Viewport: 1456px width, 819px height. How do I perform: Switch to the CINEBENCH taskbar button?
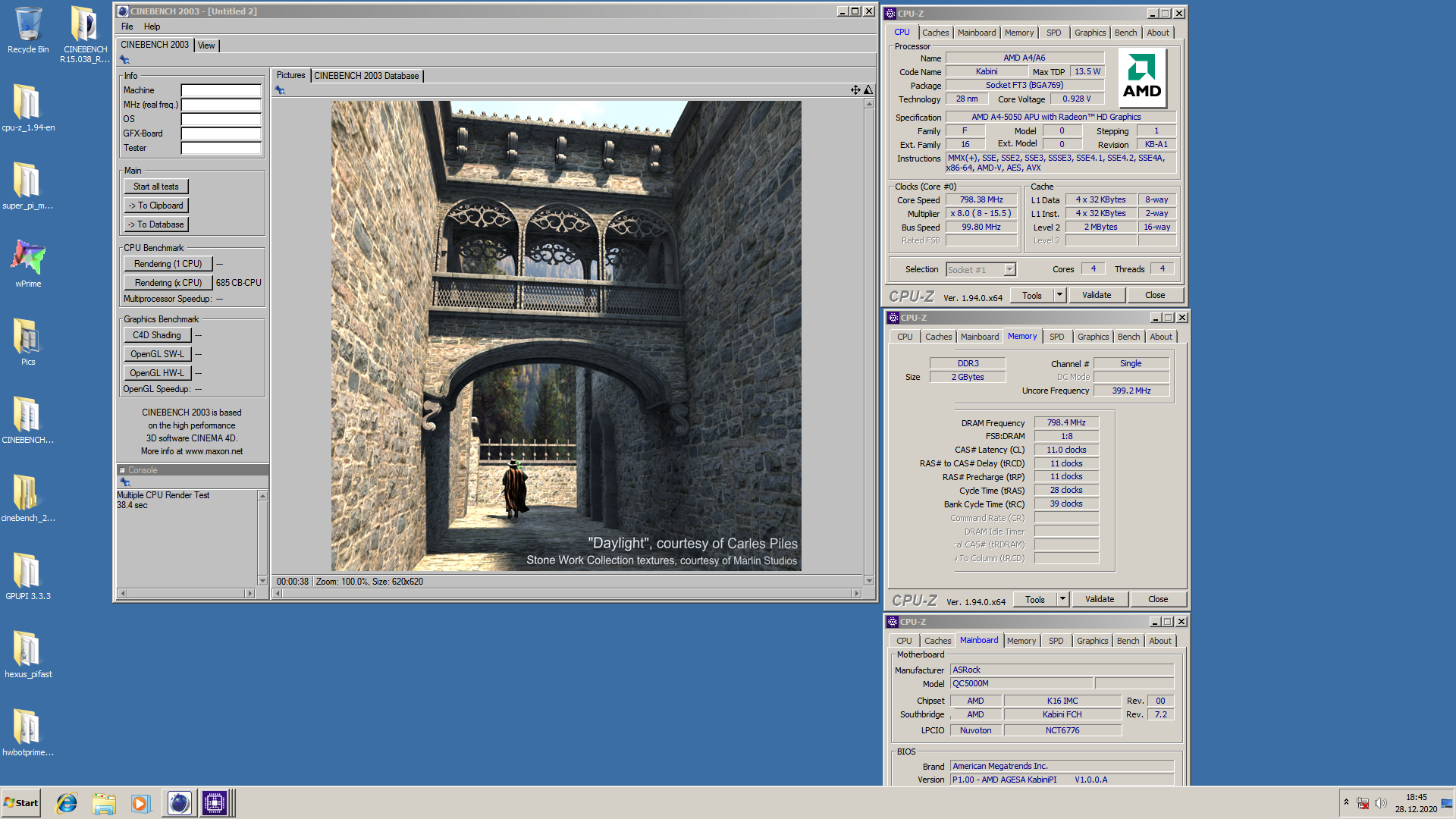click(x=180, y=803)
